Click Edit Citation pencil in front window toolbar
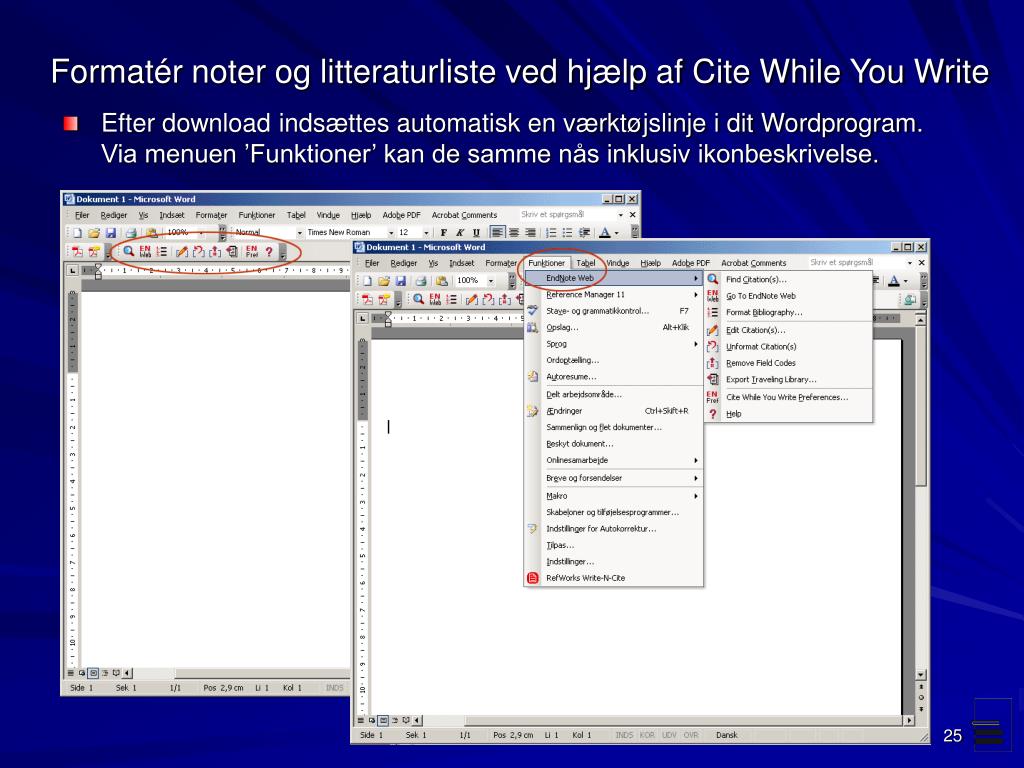Screen dimensions: 1024x768 click(x=472, y=299)
